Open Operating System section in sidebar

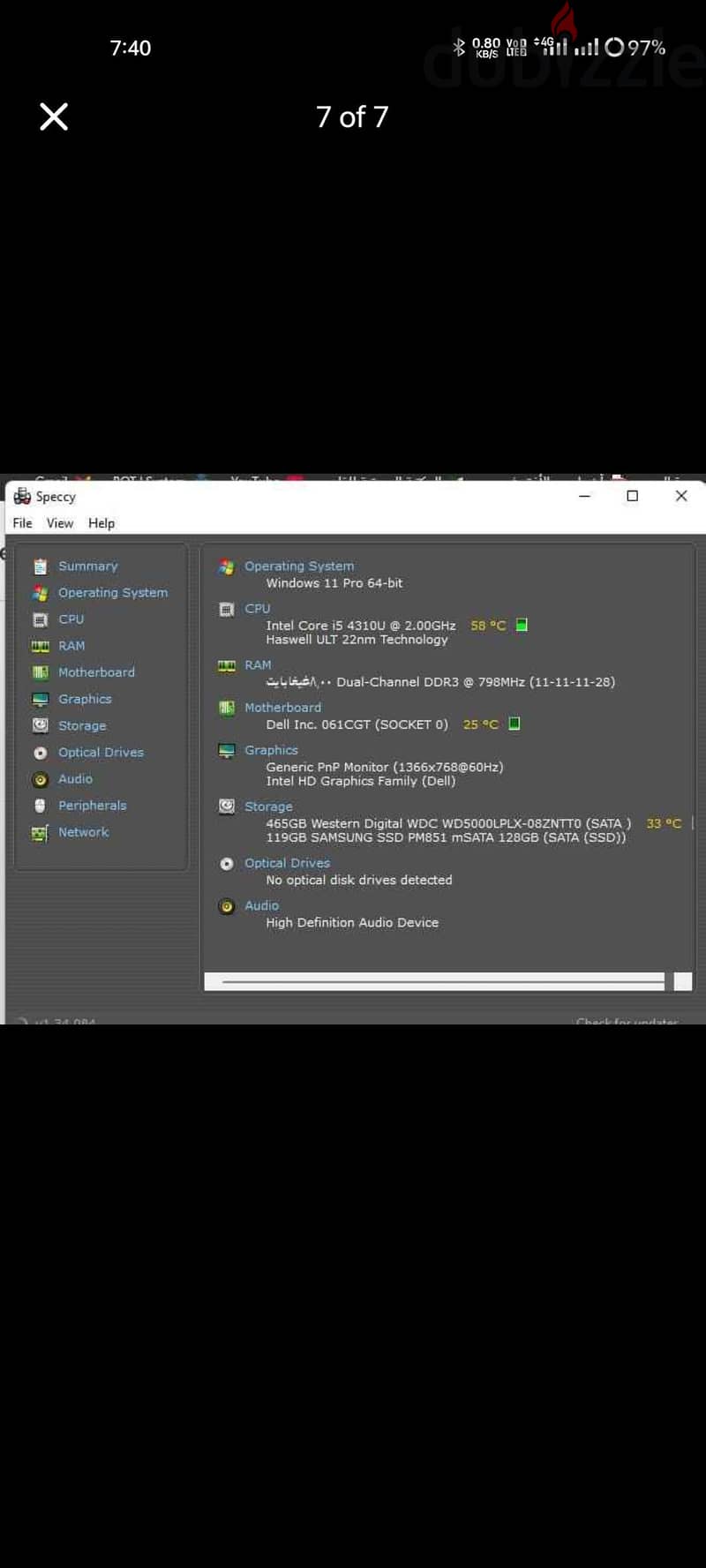pos(113,593)
